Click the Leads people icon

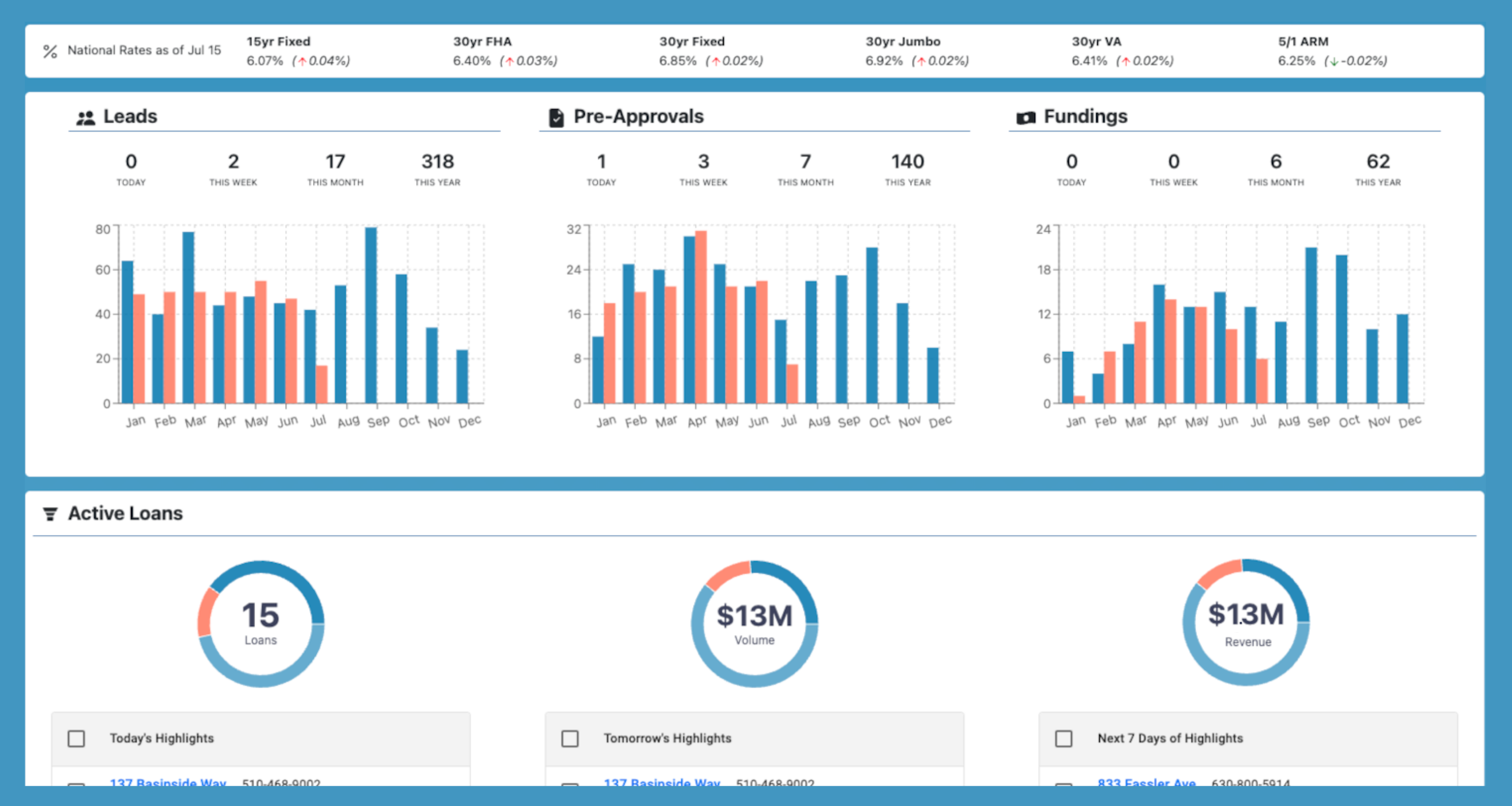[x=86, y=118]
